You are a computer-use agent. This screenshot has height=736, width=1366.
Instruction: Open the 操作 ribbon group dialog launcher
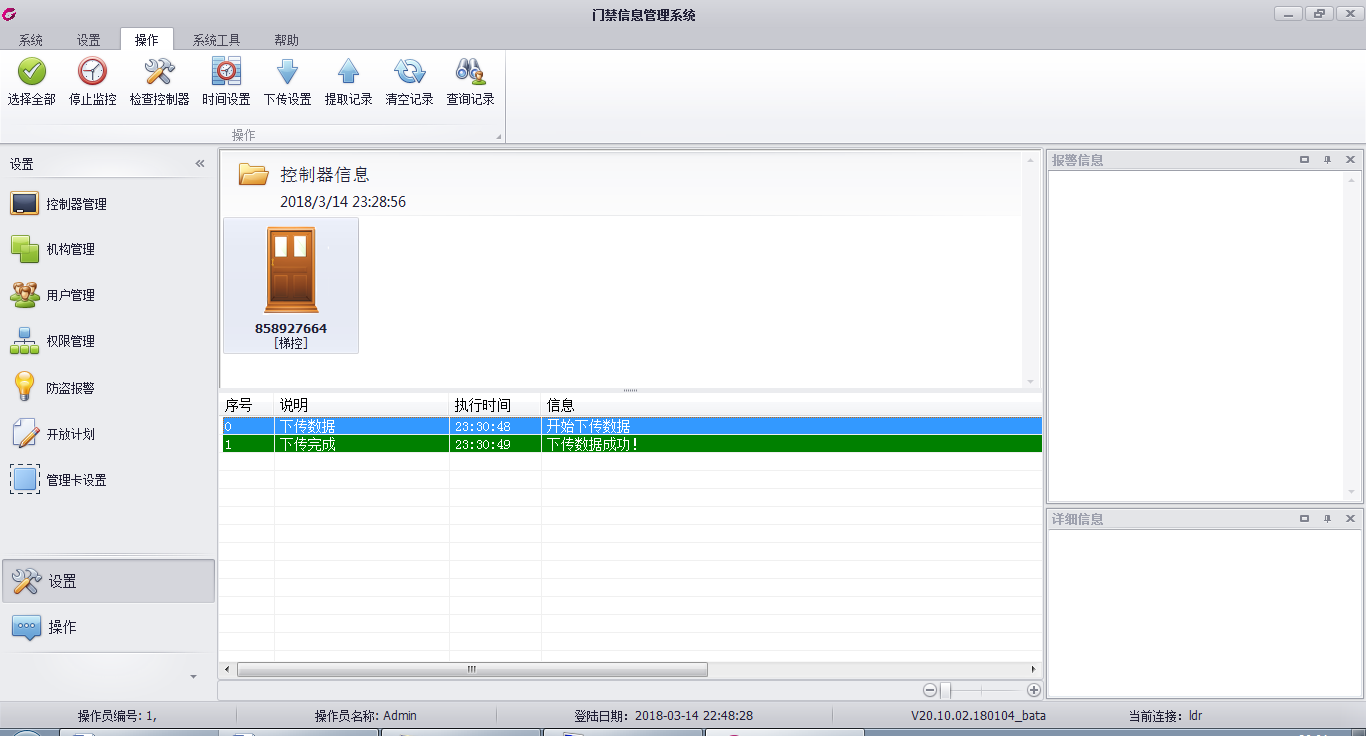498,135
